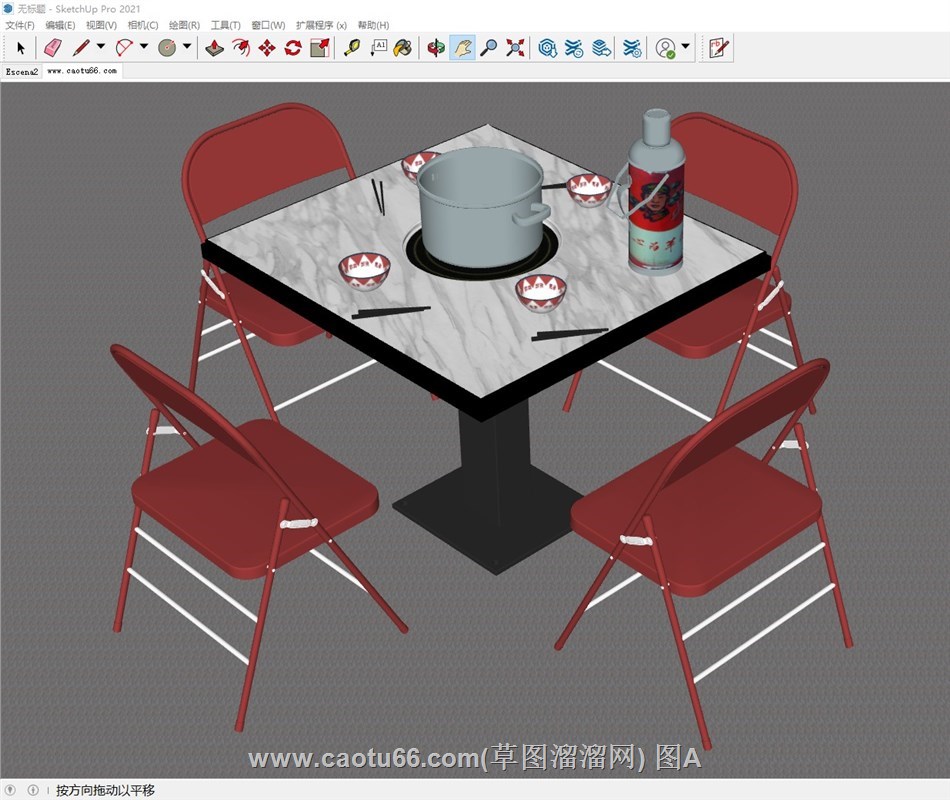Select the Rotate tool

click(293, 47)
